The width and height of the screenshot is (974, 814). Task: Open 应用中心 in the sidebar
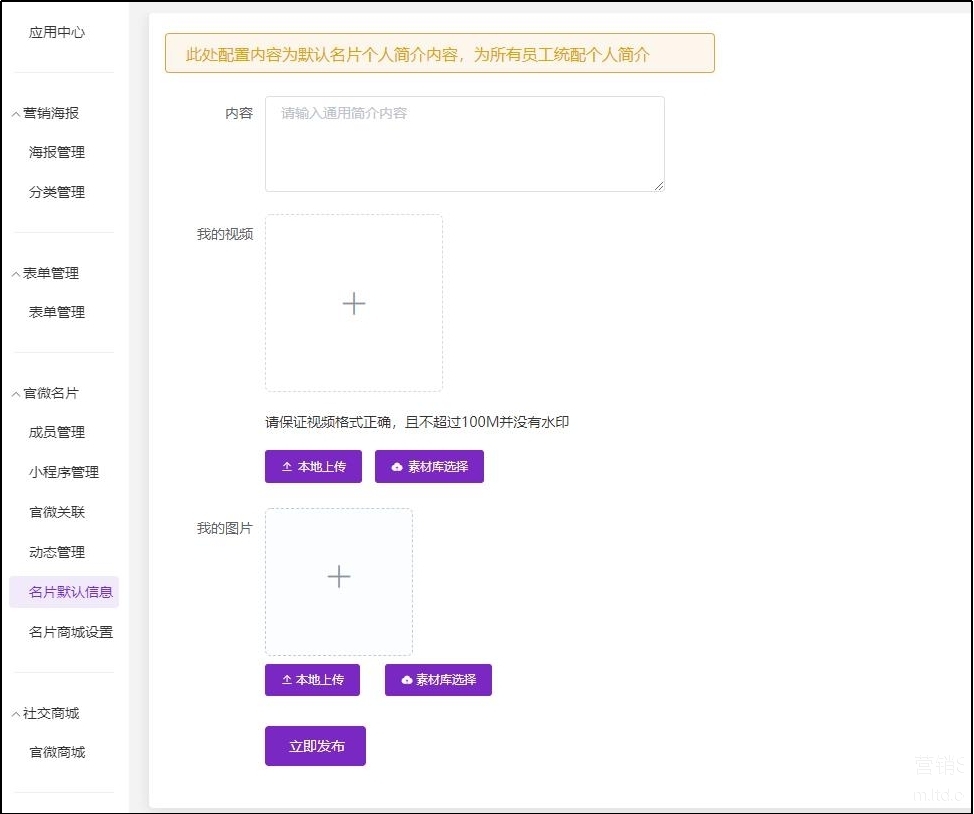pyautogui.click(x=57, y=32)
